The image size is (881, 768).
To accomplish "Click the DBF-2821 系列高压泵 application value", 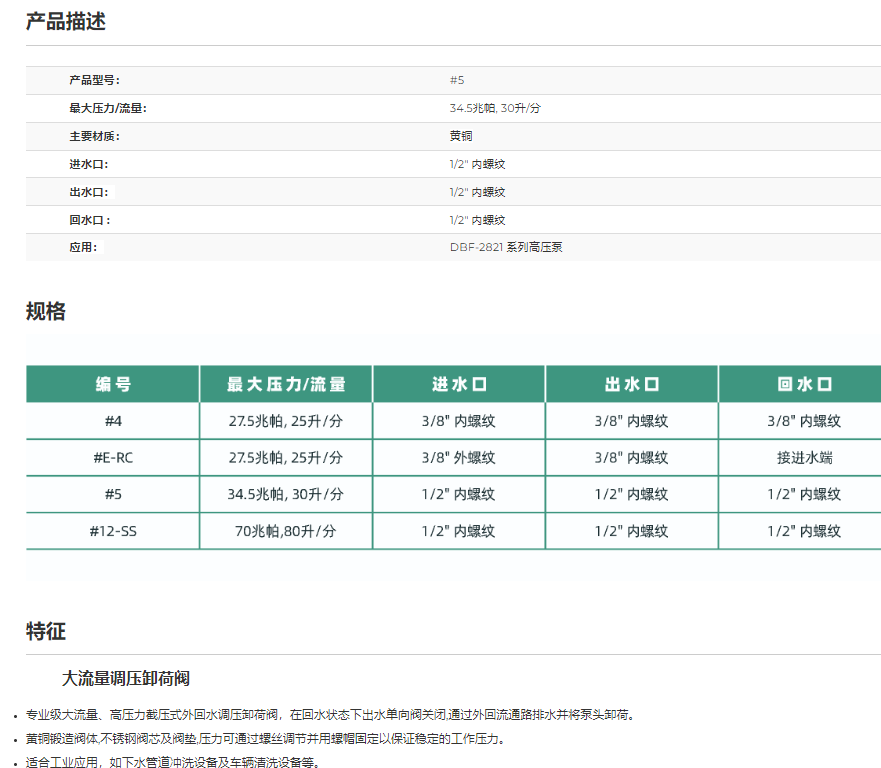I will point(506,247).
